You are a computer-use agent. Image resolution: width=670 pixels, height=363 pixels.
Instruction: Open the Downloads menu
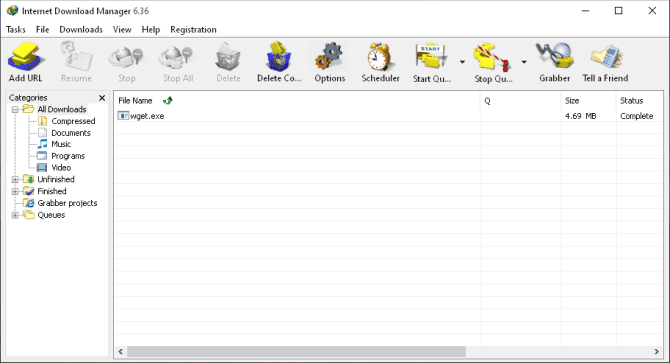[81, 29]
